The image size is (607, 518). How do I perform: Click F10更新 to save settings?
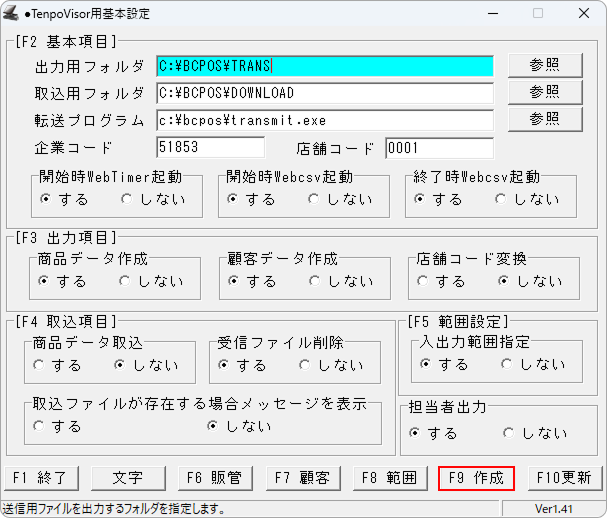coord(564,477)
